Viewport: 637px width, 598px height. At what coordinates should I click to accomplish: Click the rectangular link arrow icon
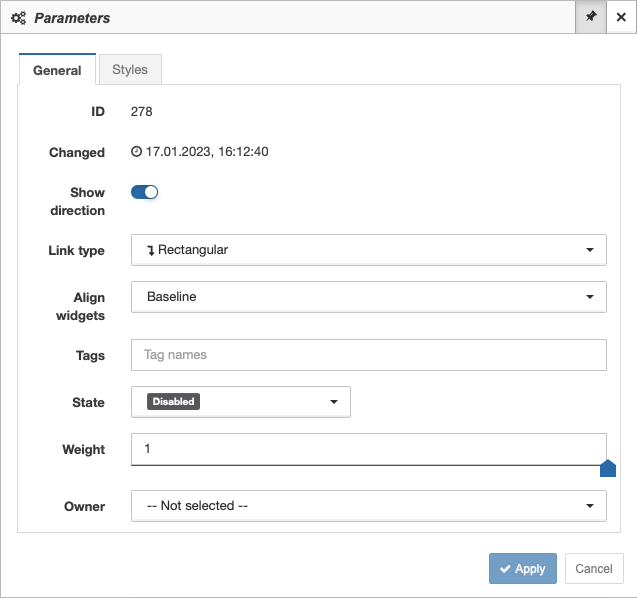coord(151,251)
